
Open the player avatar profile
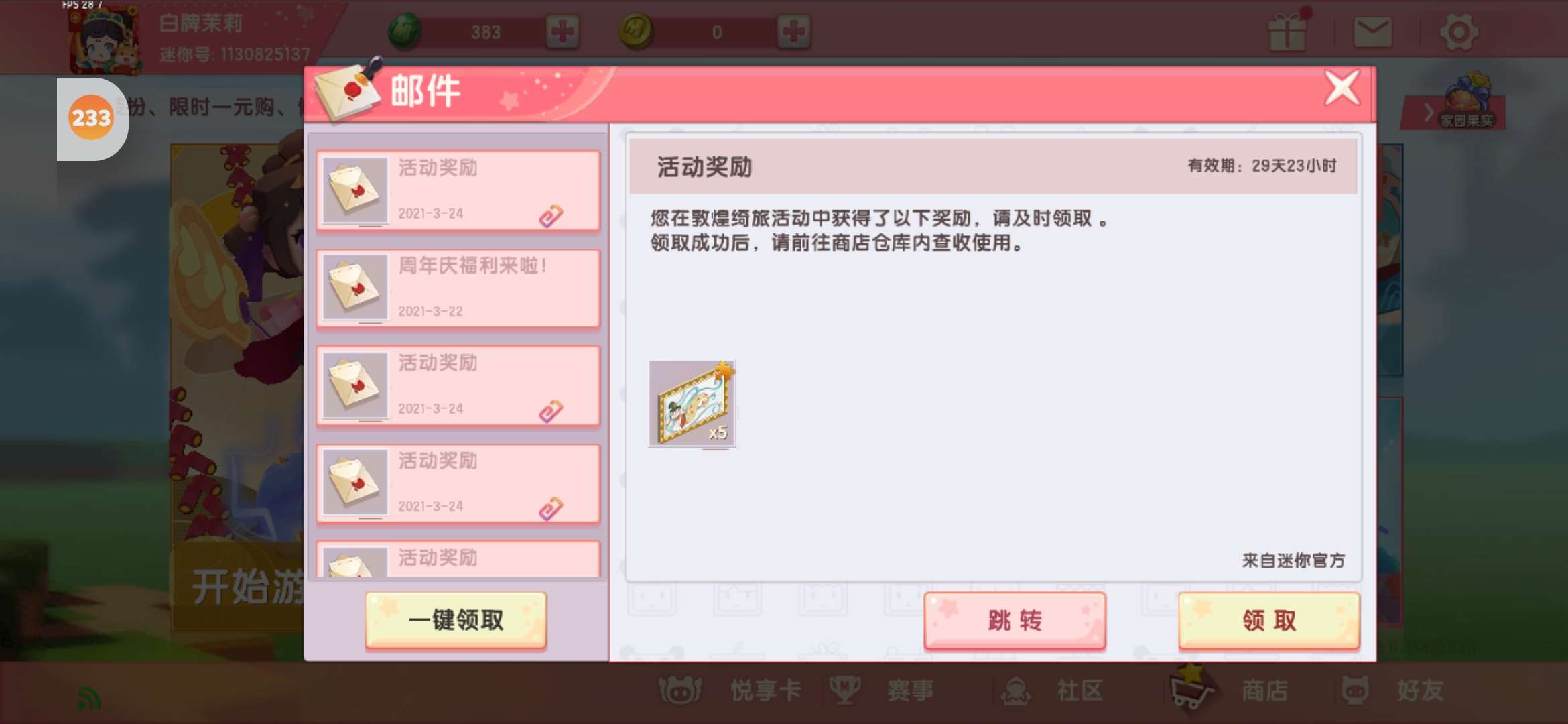[x=106, y=39]
